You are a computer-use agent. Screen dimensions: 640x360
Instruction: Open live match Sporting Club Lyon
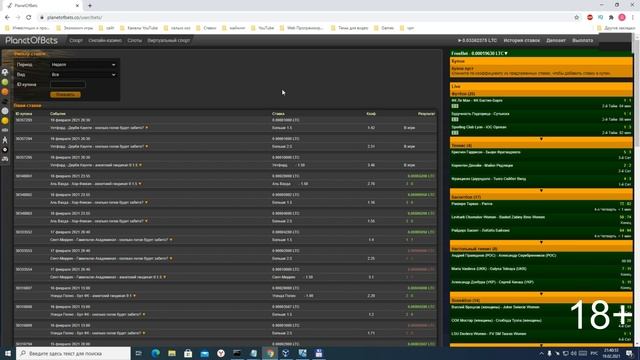coord(479,127)
